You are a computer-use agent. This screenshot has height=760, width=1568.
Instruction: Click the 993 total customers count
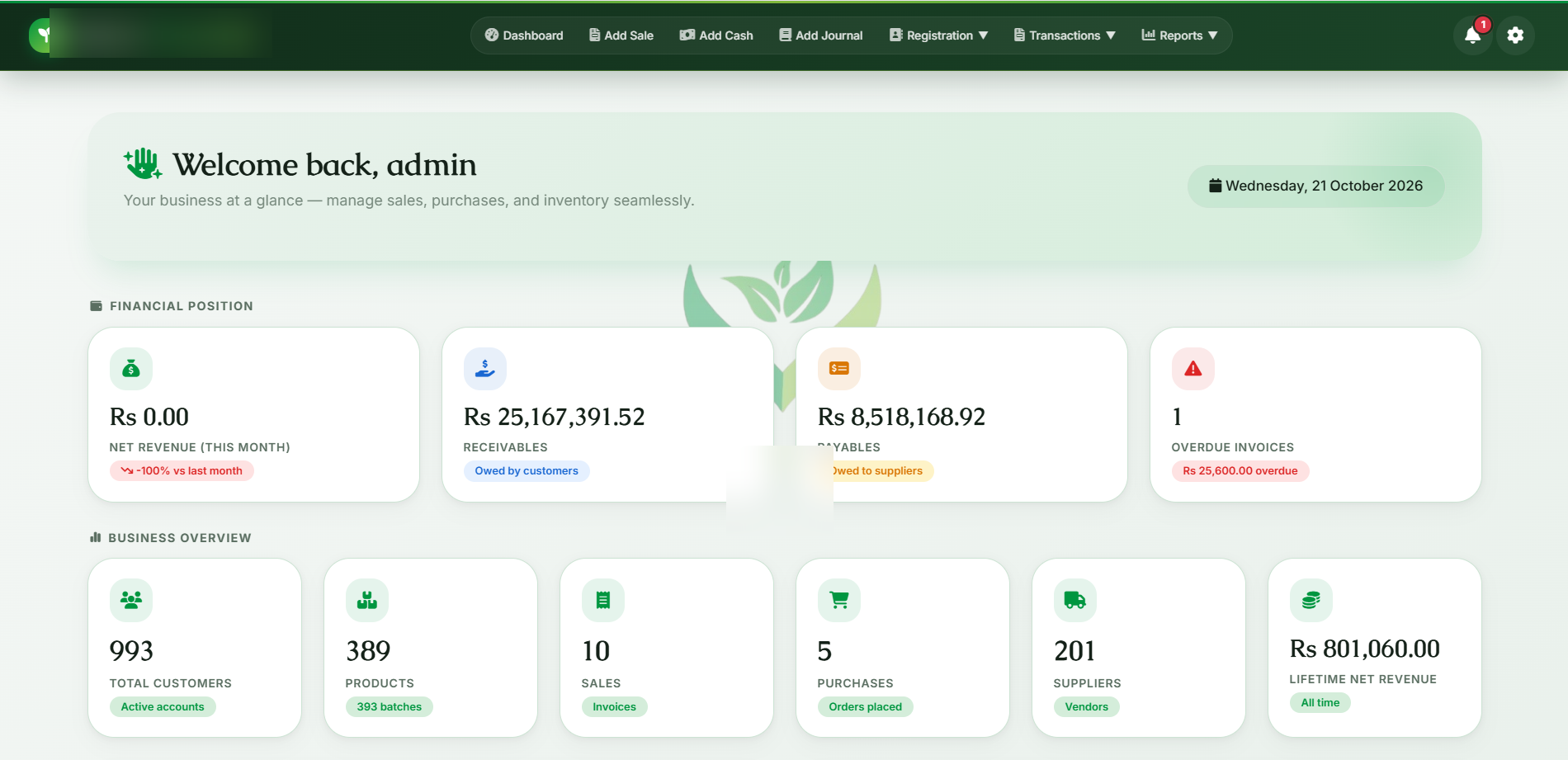pos(132,651)
